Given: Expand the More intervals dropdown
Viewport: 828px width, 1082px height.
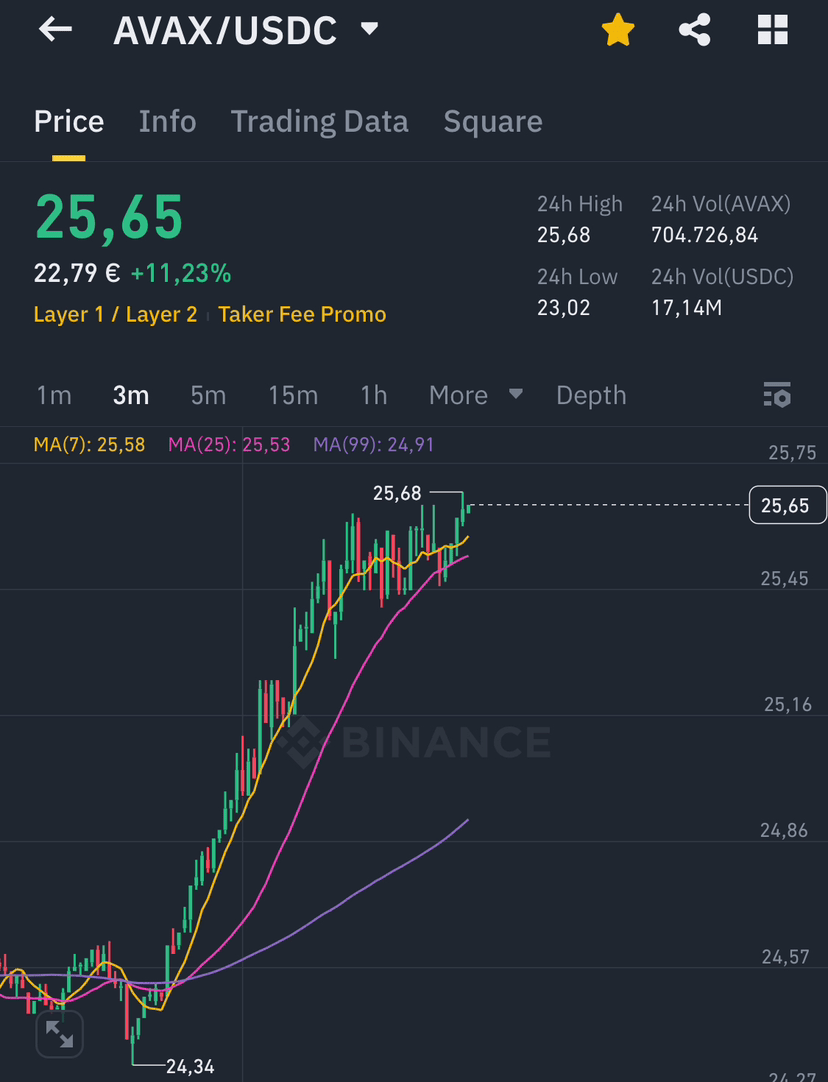Looking at the screenshot, I should 475,395.
